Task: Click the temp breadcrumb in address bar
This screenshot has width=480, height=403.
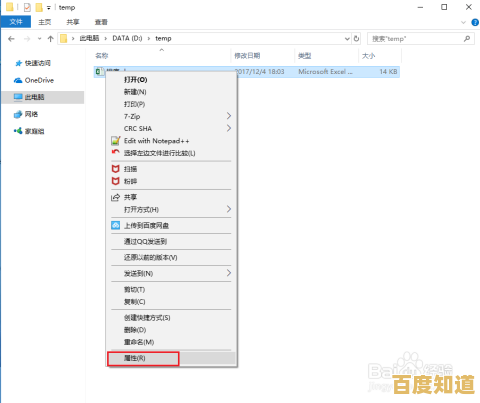Action: tap(163, 38)
